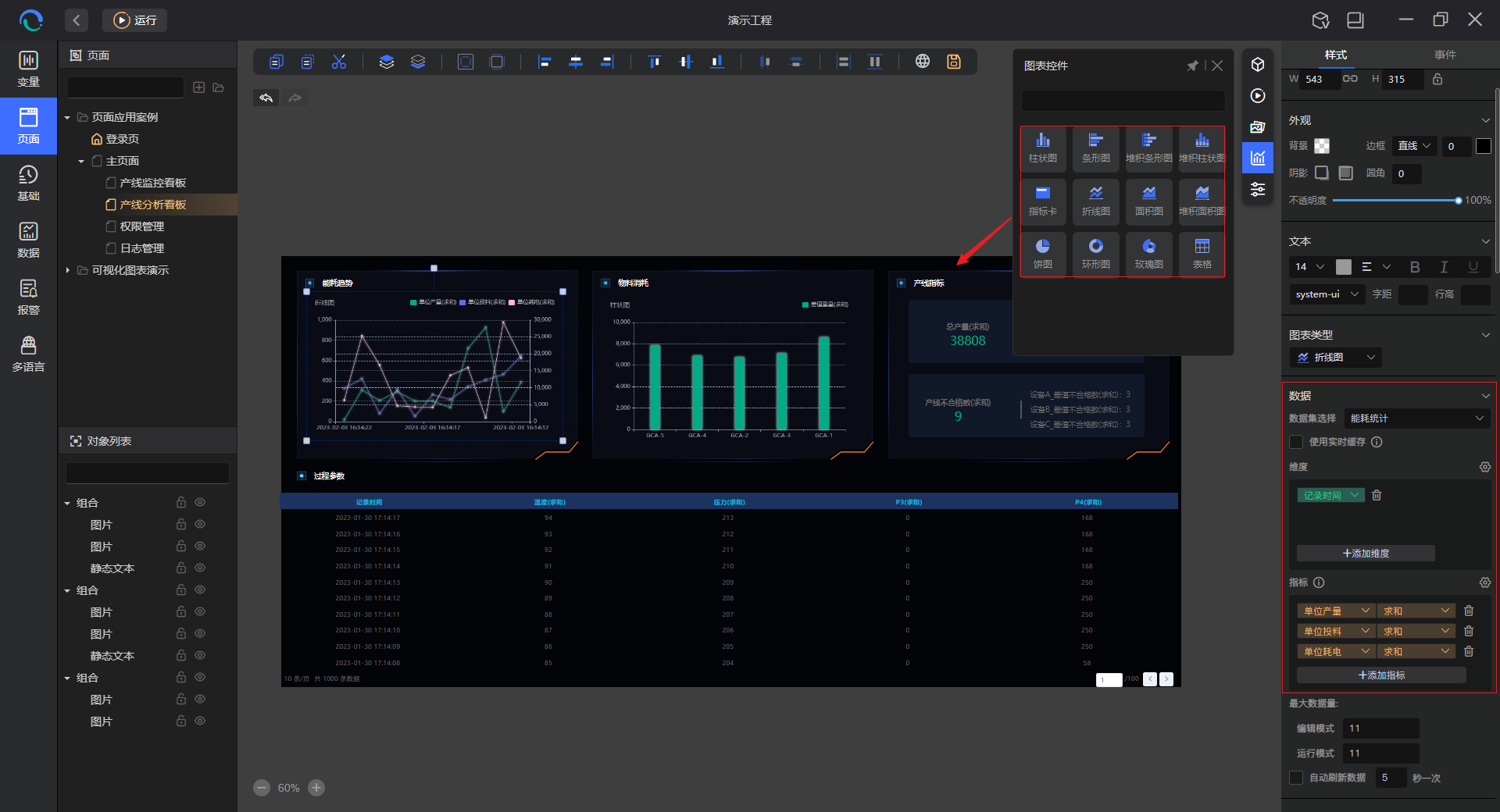Click the +添加指标 button
This screenshot has height=812, width=1500.
tap(1381, 675)
